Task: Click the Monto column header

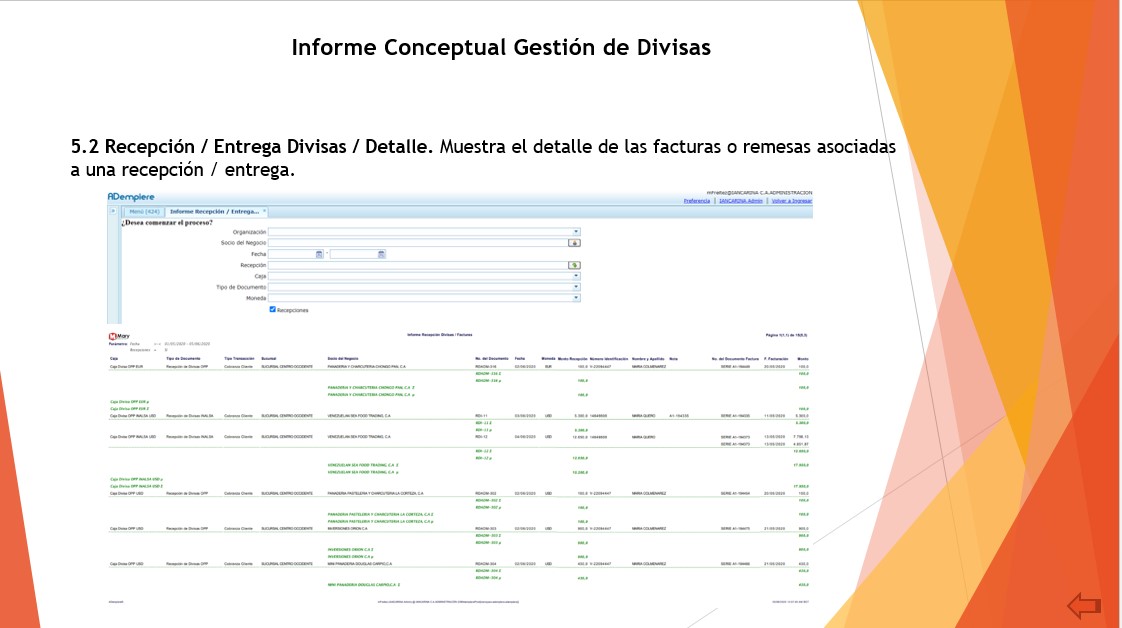Action: (803, 358)
